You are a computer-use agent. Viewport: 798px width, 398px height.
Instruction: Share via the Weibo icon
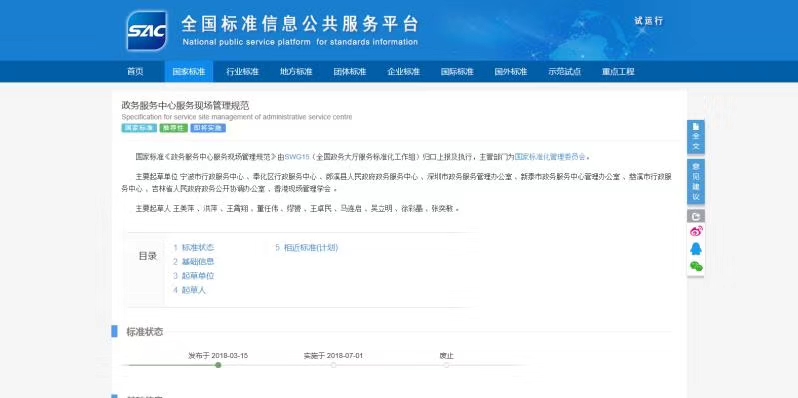coord(696,232)
